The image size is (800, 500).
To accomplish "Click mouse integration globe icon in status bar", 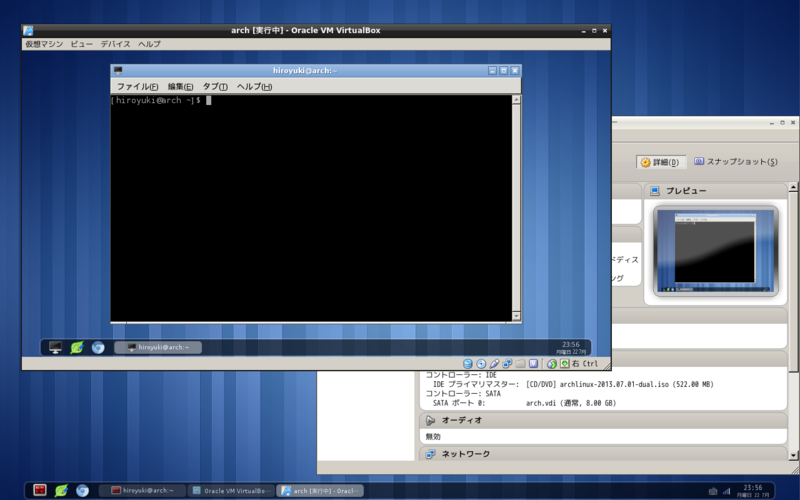I will coord(552,364).
